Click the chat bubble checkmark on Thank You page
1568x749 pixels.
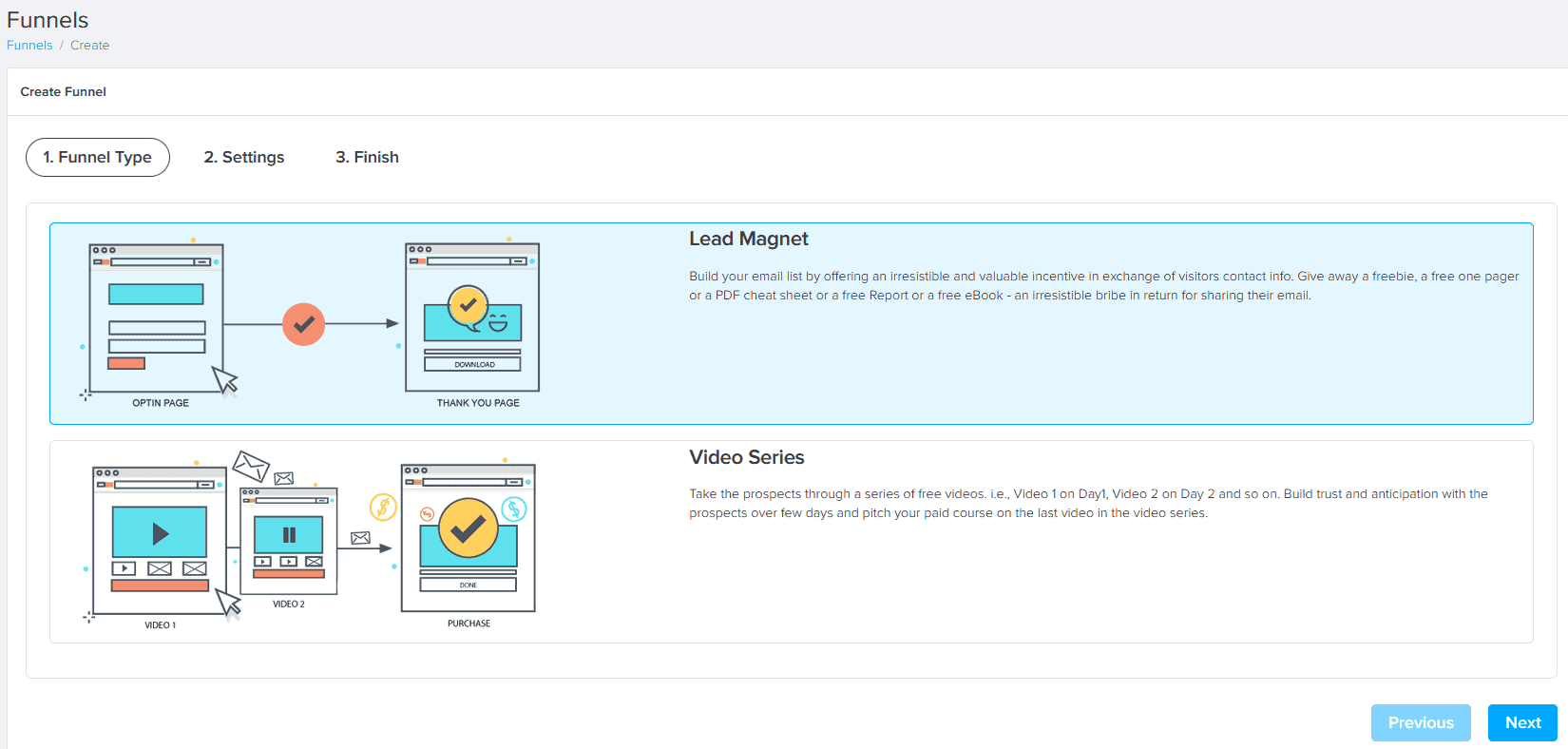(x=468, y=306)
